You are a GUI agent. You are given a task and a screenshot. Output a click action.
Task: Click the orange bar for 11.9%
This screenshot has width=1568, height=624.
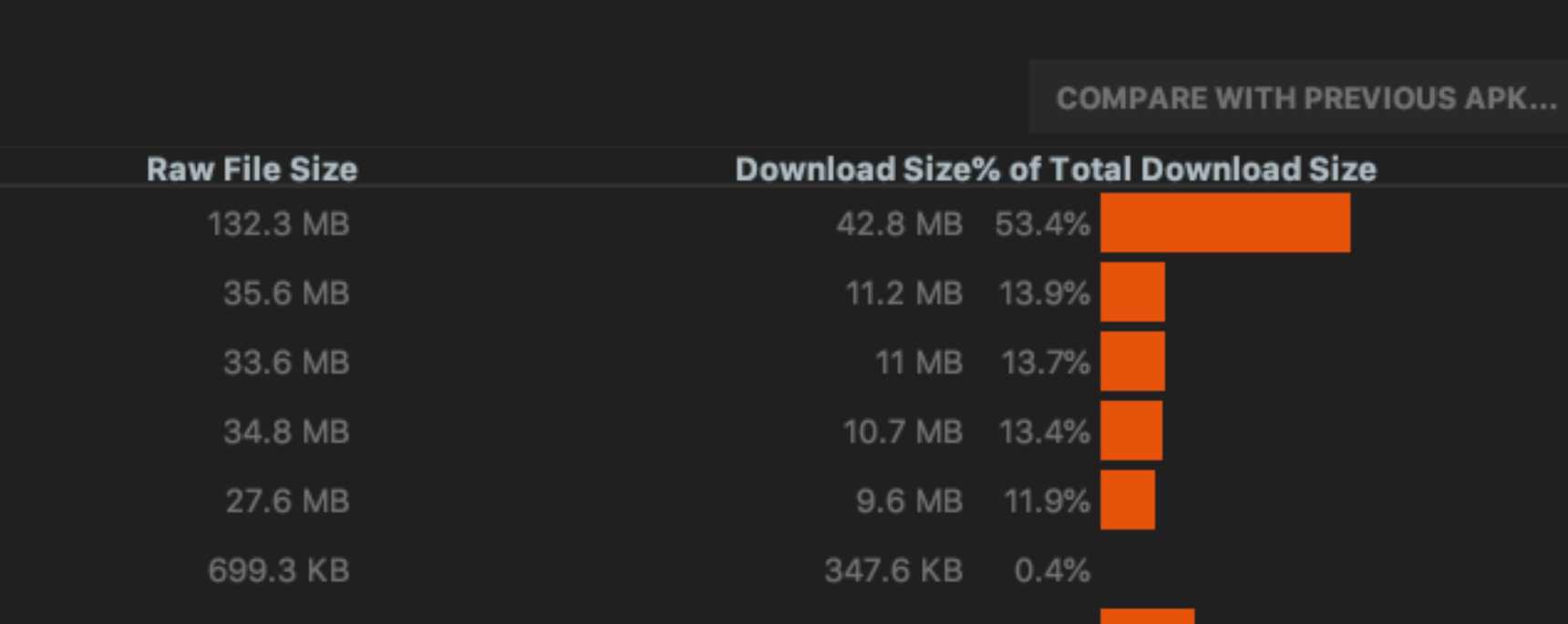[1128, 500]
